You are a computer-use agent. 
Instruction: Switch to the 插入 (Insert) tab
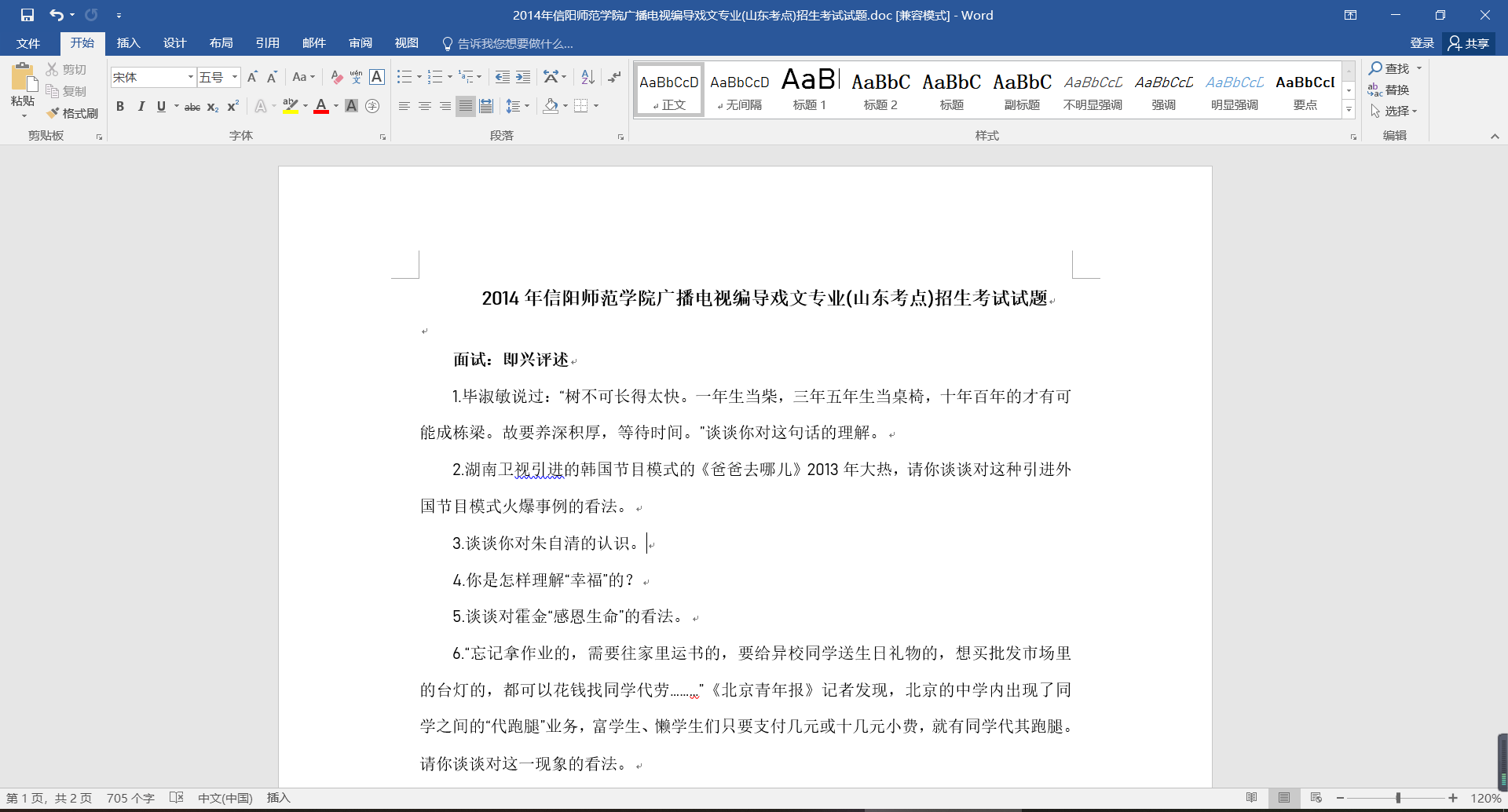pos(128,43)
